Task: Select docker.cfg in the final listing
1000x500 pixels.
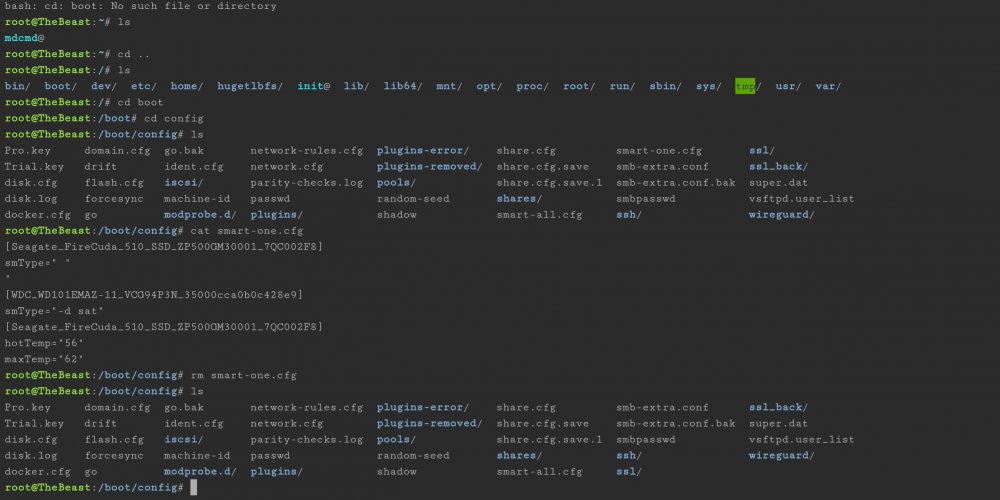Action: point(38,471)
